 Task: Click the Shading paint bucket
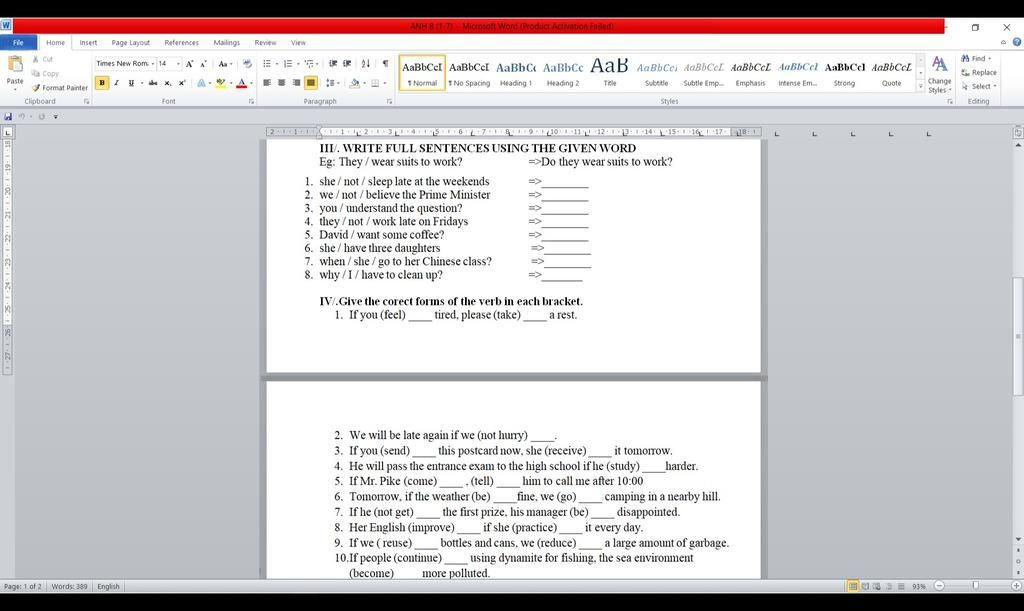354,83
